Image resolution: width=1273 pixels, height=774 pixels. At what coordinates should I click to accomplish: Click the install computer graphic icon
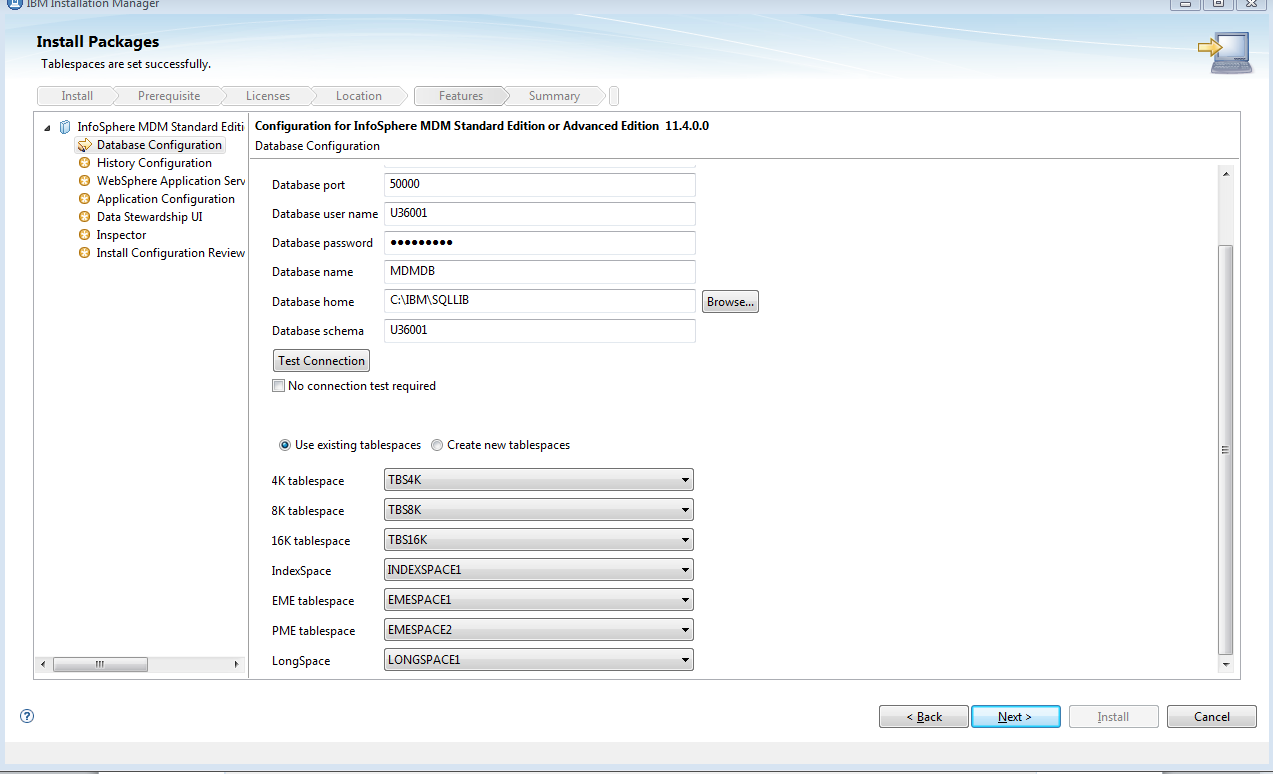coord(1225,53)
